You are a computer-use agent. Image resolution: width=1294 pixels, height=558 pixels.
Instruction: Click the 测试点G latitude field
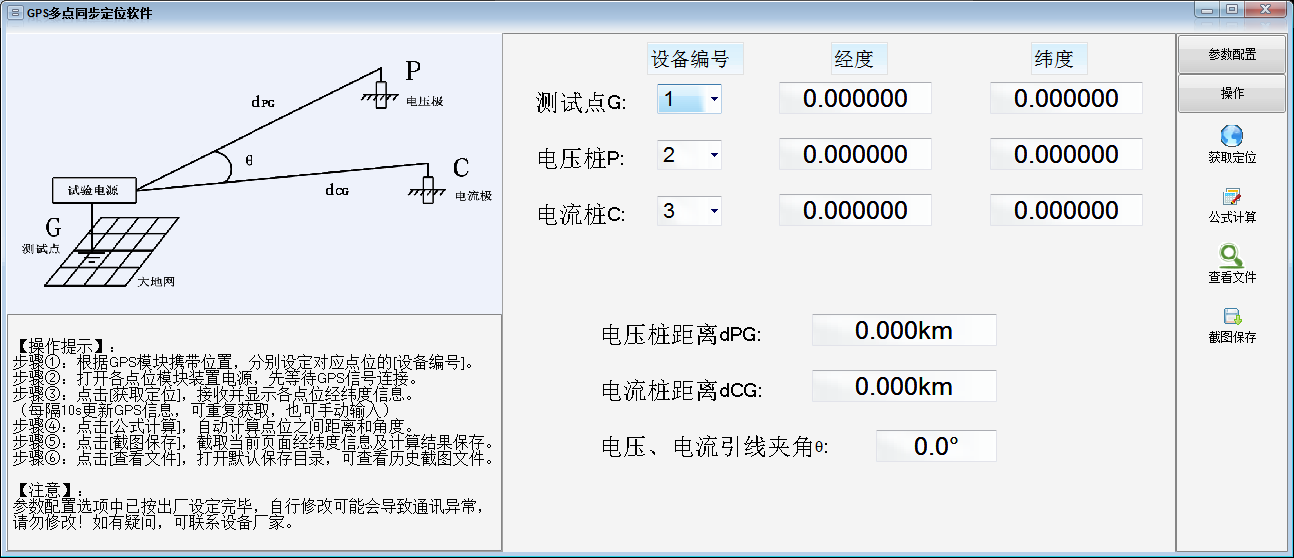tap(1066, 99)
